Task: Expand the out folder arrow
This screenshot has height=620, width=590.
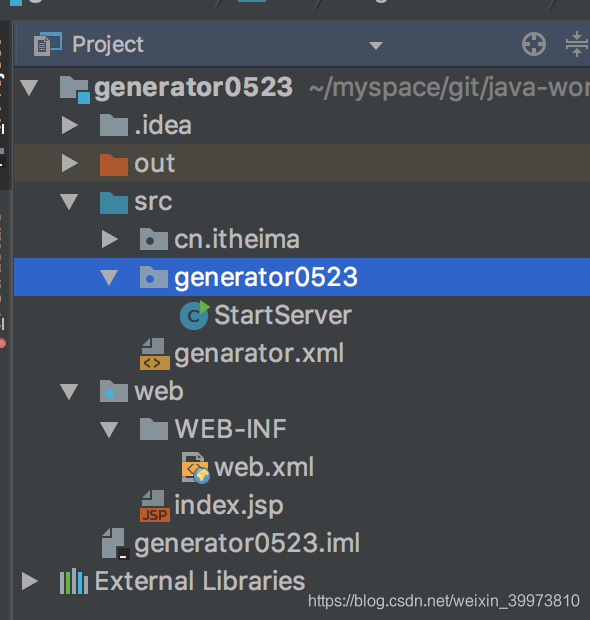Action: coord(70,163)
